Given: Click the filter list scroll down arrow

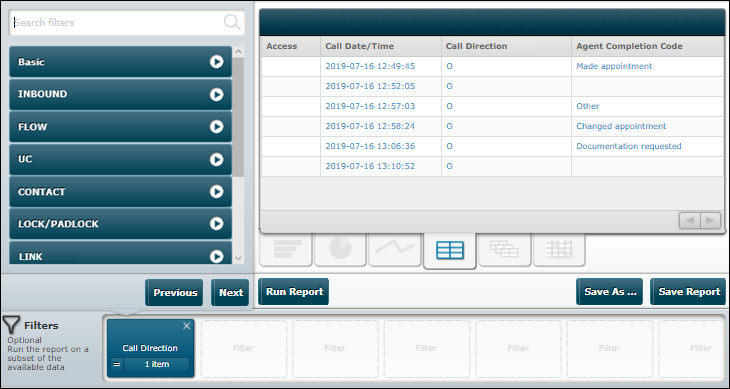Looking at the screenshot, I should pos(238,258).
